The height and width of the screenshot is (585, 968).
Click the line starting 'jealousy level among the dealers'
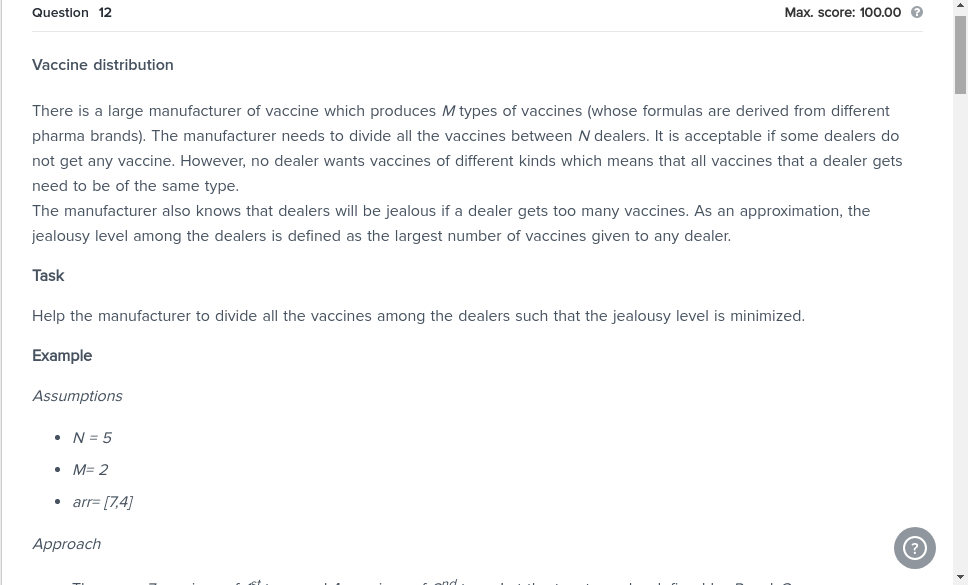click(382, 236)
